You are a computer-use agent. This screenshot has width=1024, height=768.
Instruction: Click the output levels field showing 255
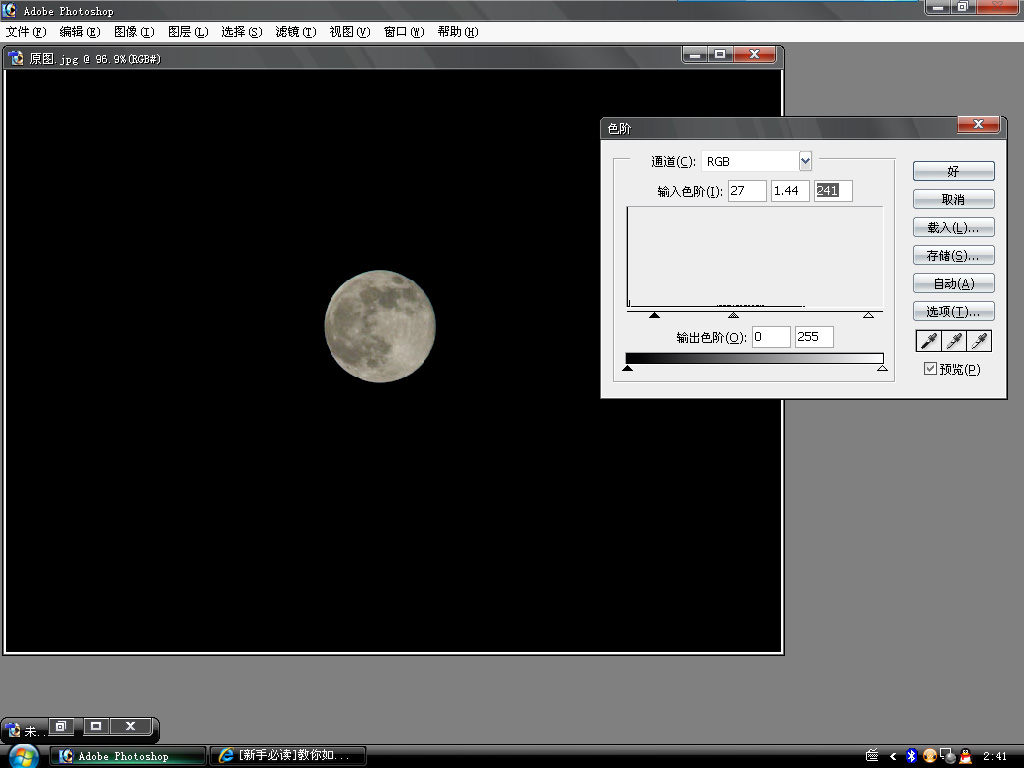tap(814, 337)
